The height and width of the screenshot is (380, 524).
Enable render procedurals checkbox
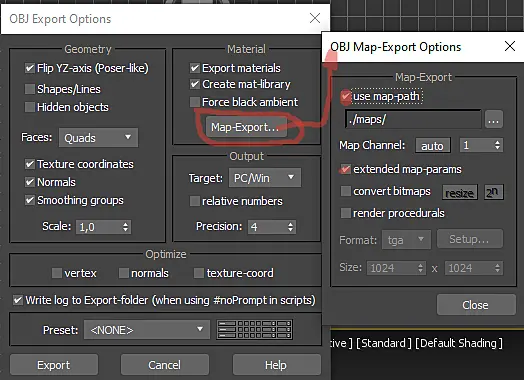346,213
